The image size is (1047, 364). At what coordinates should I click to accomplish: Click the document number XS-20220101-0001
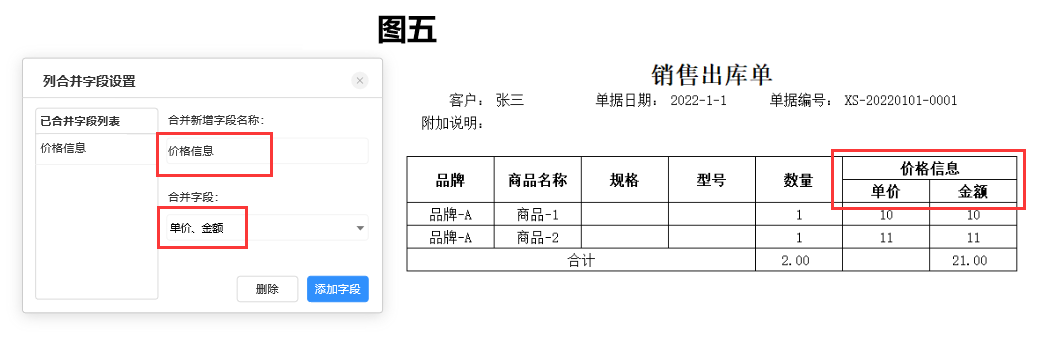pyautogui.click(x=901, y=101)
